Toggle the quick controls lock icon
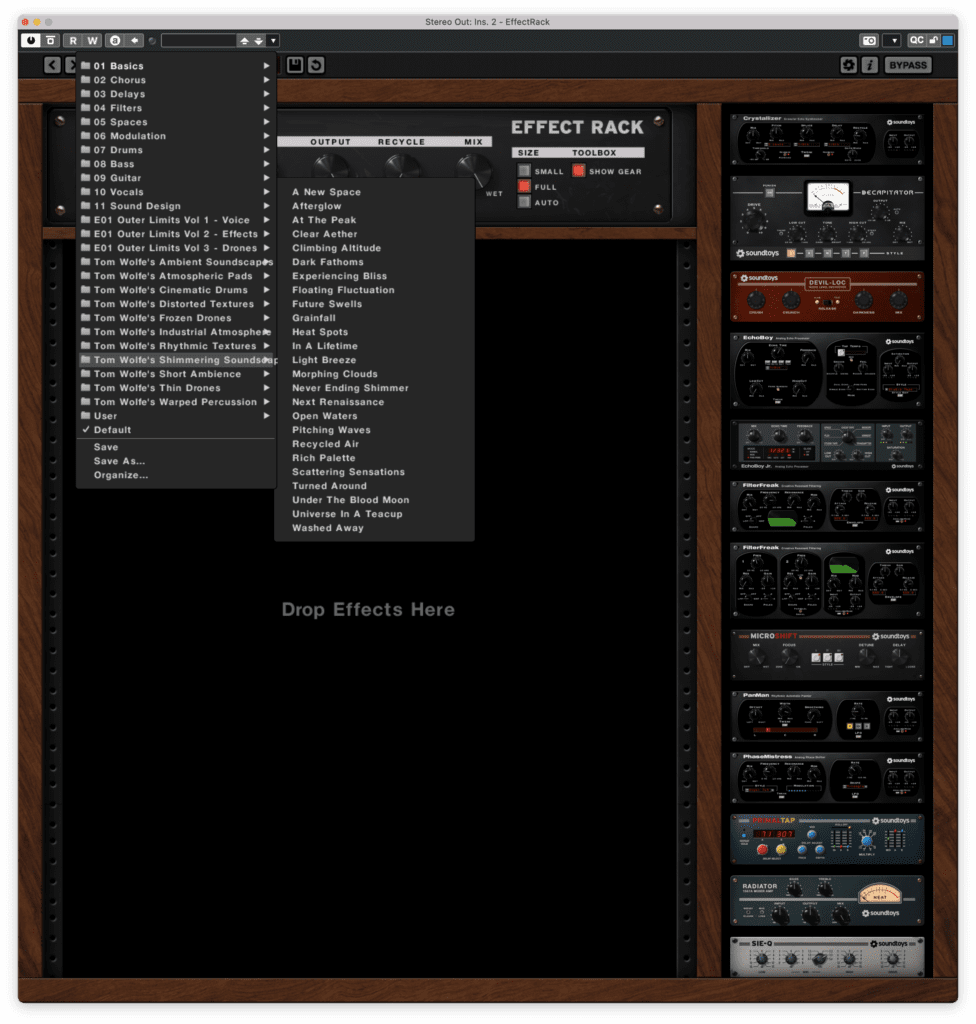Screen dimensions: 976x1024 tap(934, 40)
